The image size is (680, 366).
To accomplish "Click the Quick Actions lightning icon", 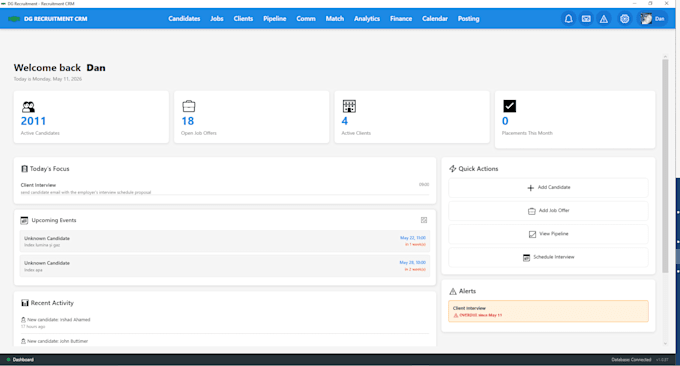I will pyautogui.click(x=452, y=169).
